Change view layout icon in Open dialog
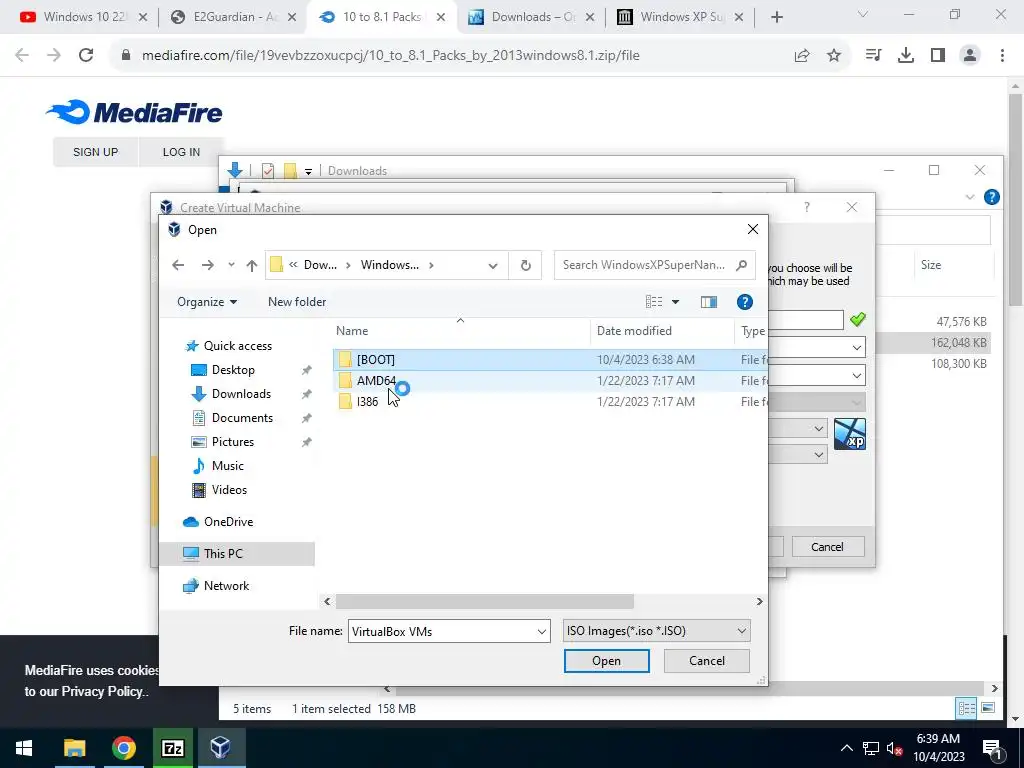The width and height of the screenshot is (1024, 768). tap(654, 302)
